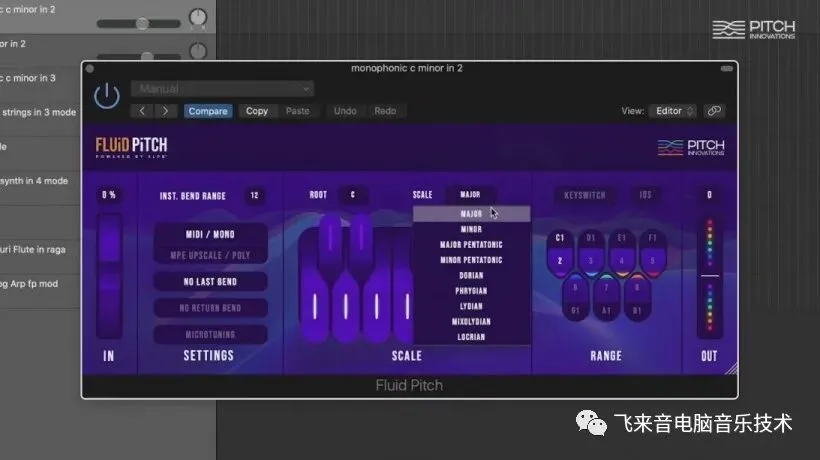Viewport: 820px width, 460px height.
Task: Click the second black key in scale keyboard
Action: point(361,243)
